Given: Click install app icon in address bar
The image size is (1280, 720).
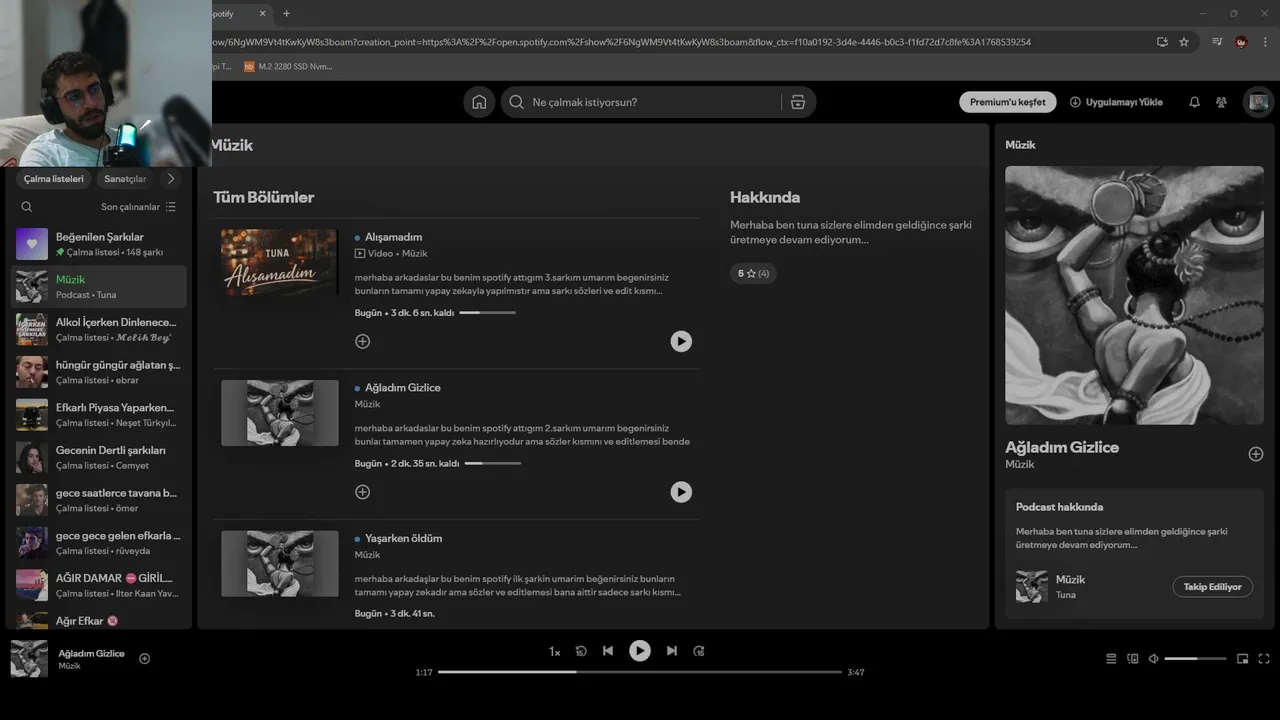Looking at the screenshot, I should tap(1162, 42).
